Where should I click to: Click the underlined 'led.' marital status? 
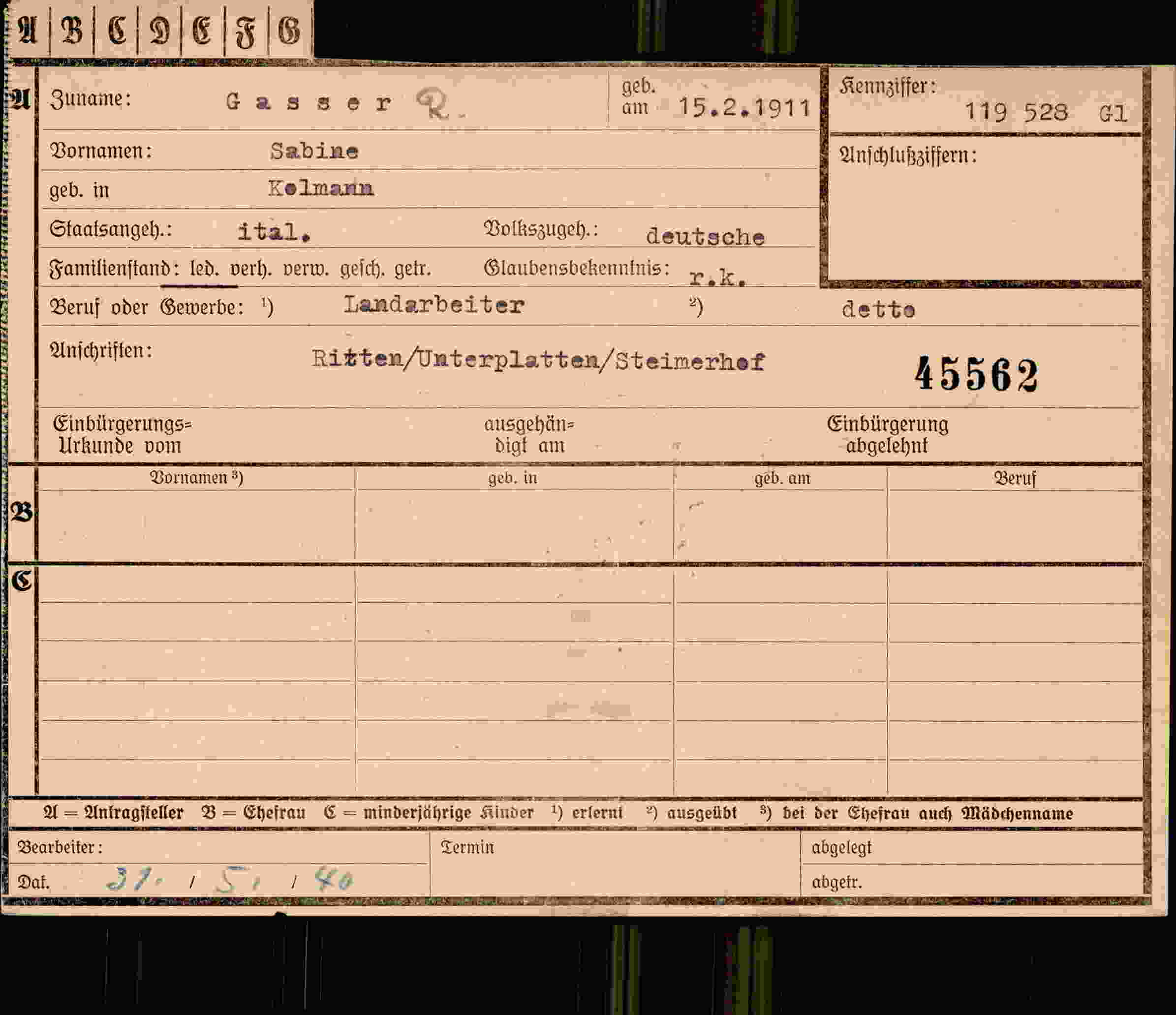tap(204, 268)
